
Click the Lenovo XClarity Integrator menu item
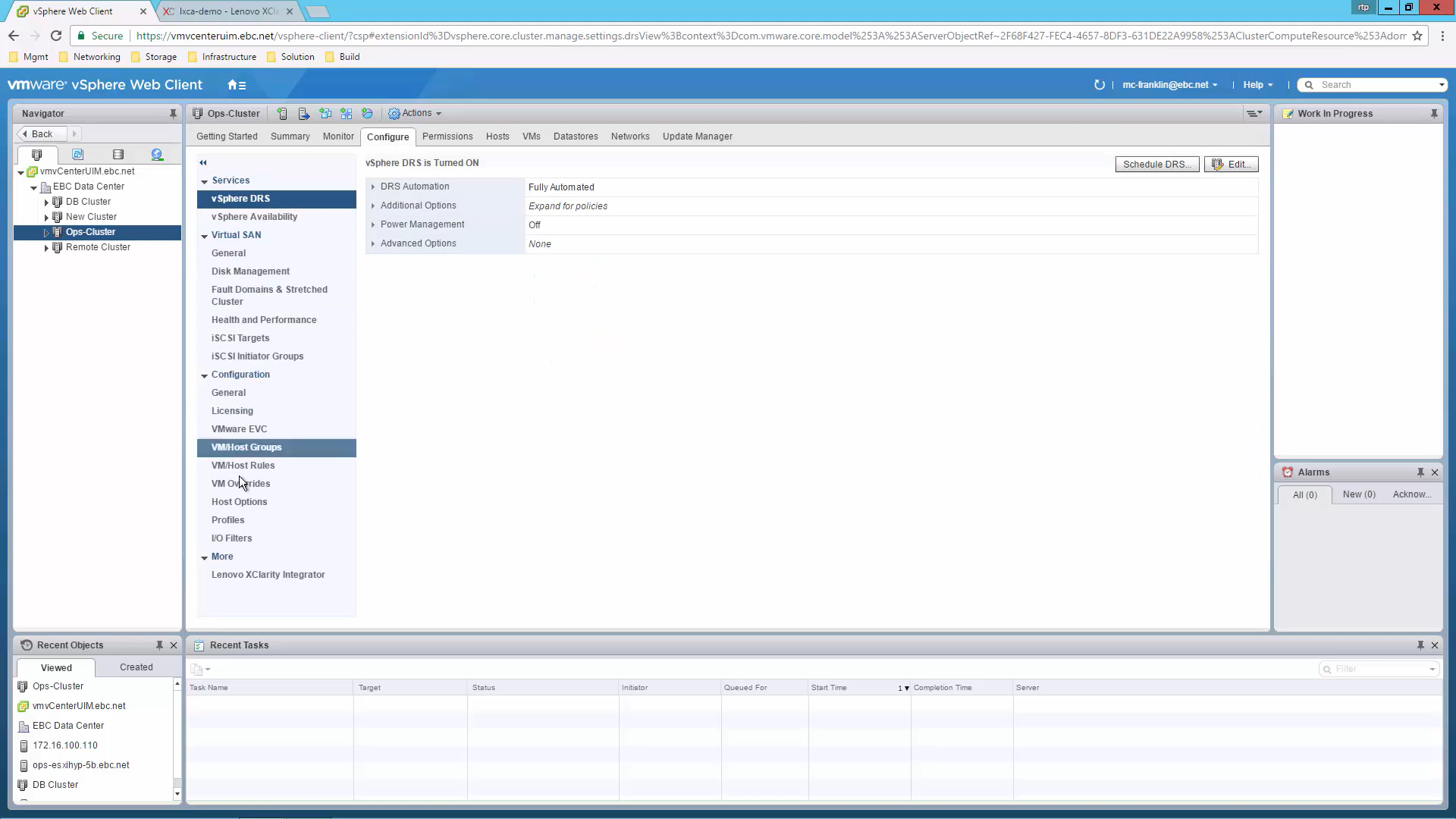pos(268,574)
